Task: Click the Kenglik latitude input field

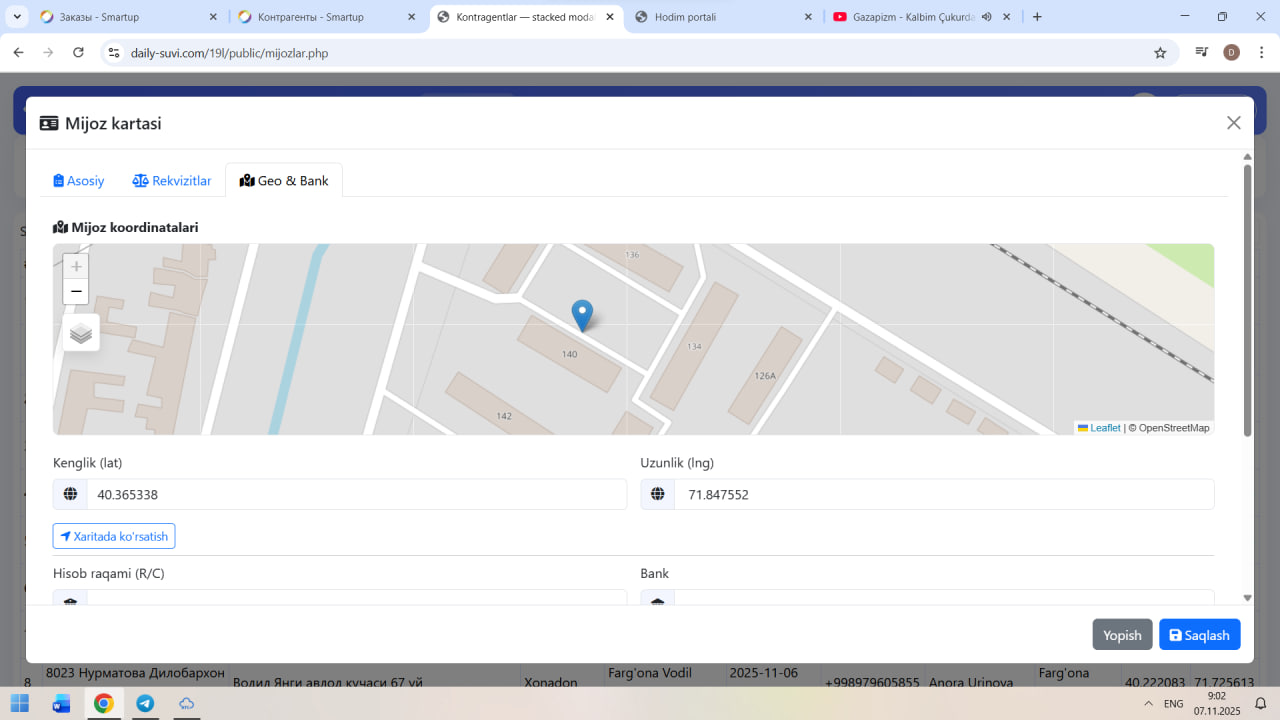Action: [x=355, y=494]
